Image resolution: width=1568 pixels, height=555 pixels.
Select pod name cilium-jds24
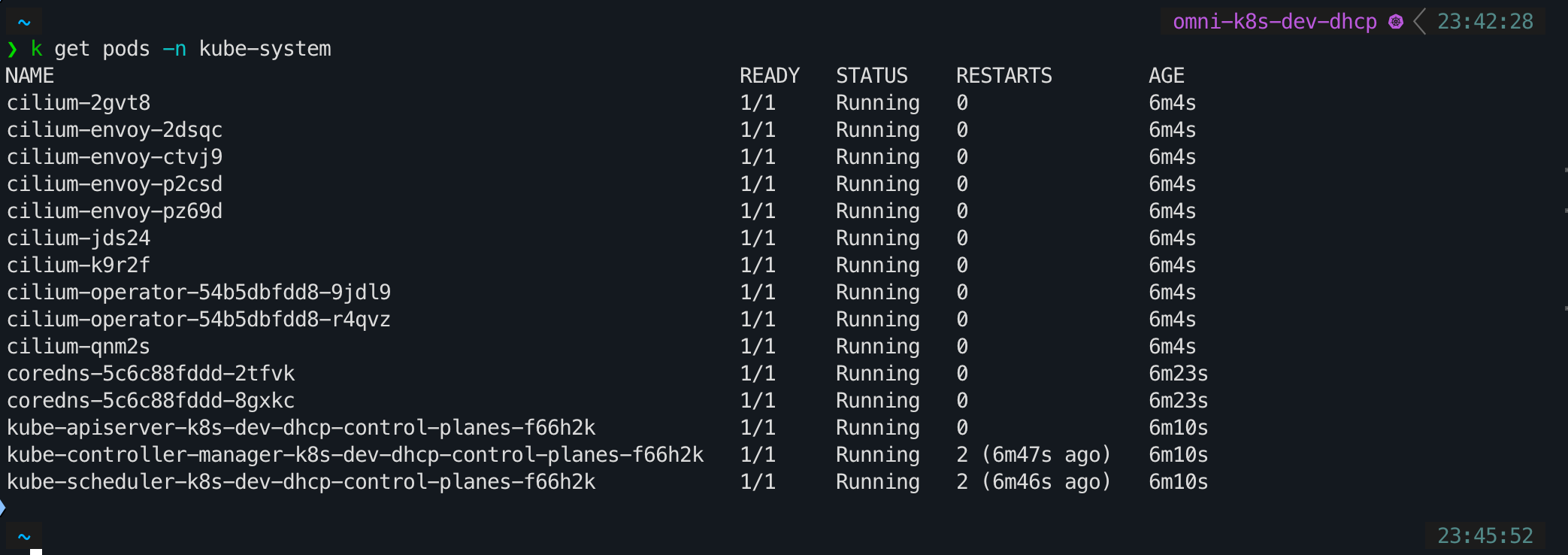coord(78,238)
